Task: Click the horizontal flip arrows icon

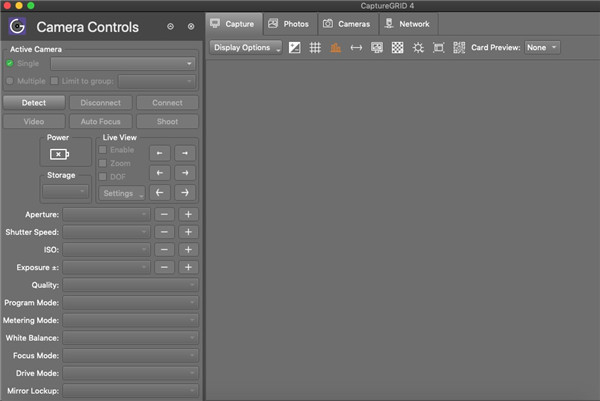Action: pos(356,47)
